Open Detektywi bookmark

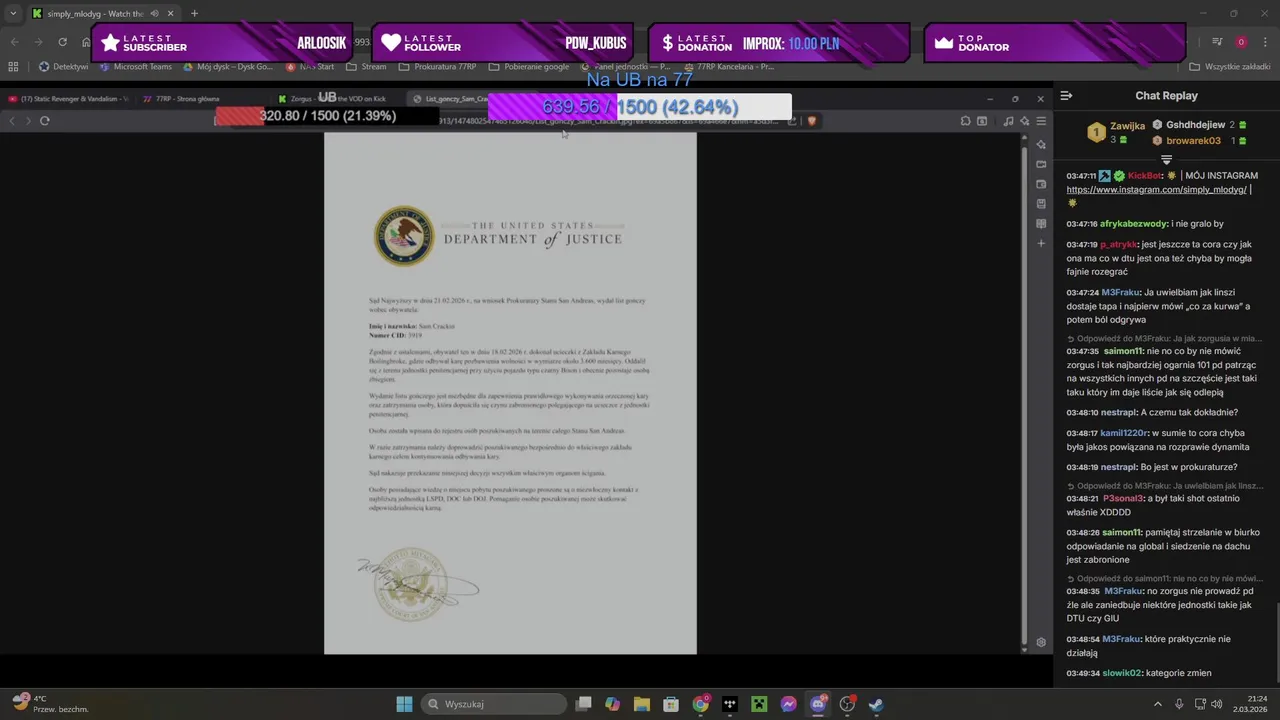click(63, 67)
